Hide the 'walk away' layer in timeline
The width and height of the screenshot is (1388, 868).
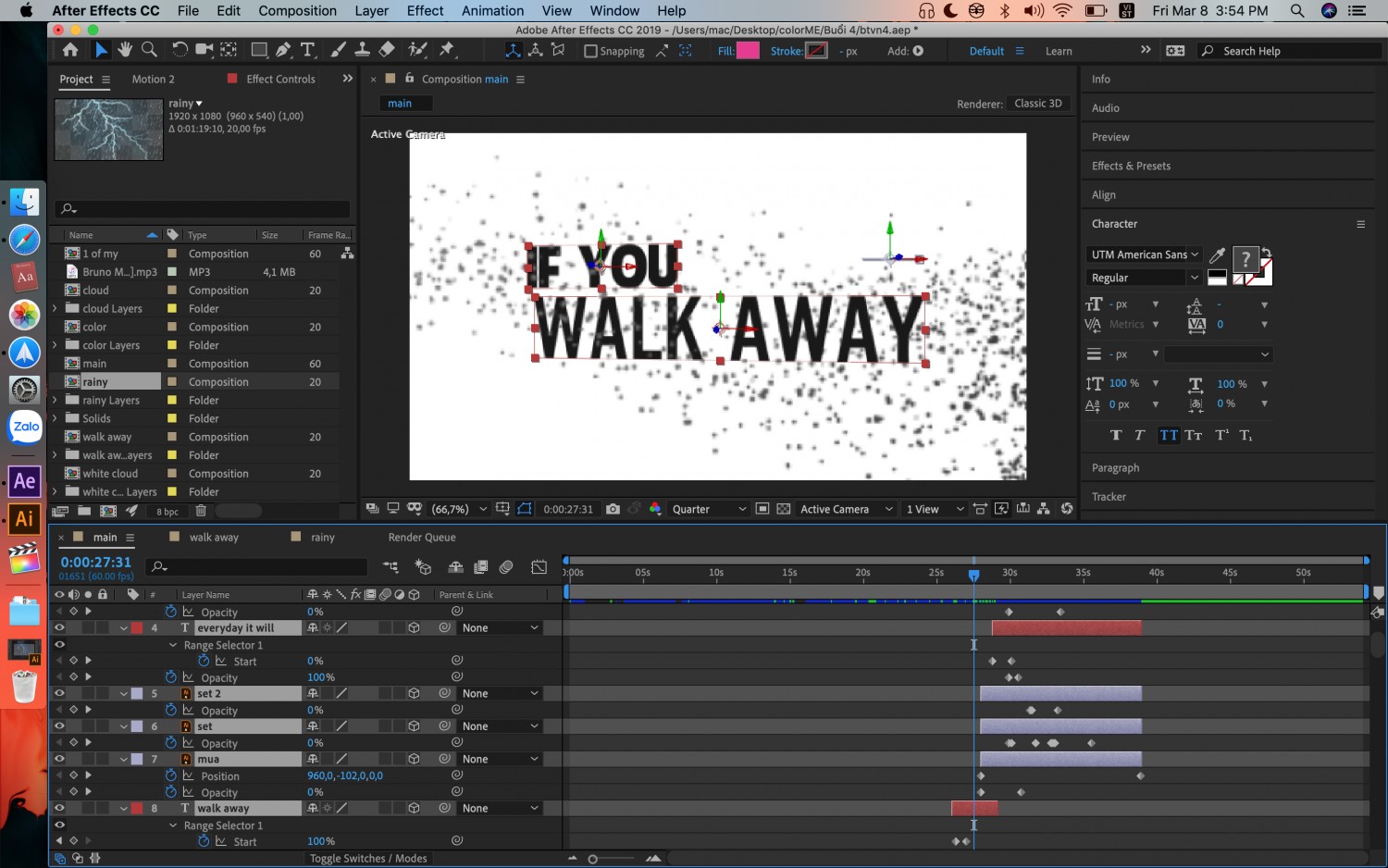tap(59, 808)
